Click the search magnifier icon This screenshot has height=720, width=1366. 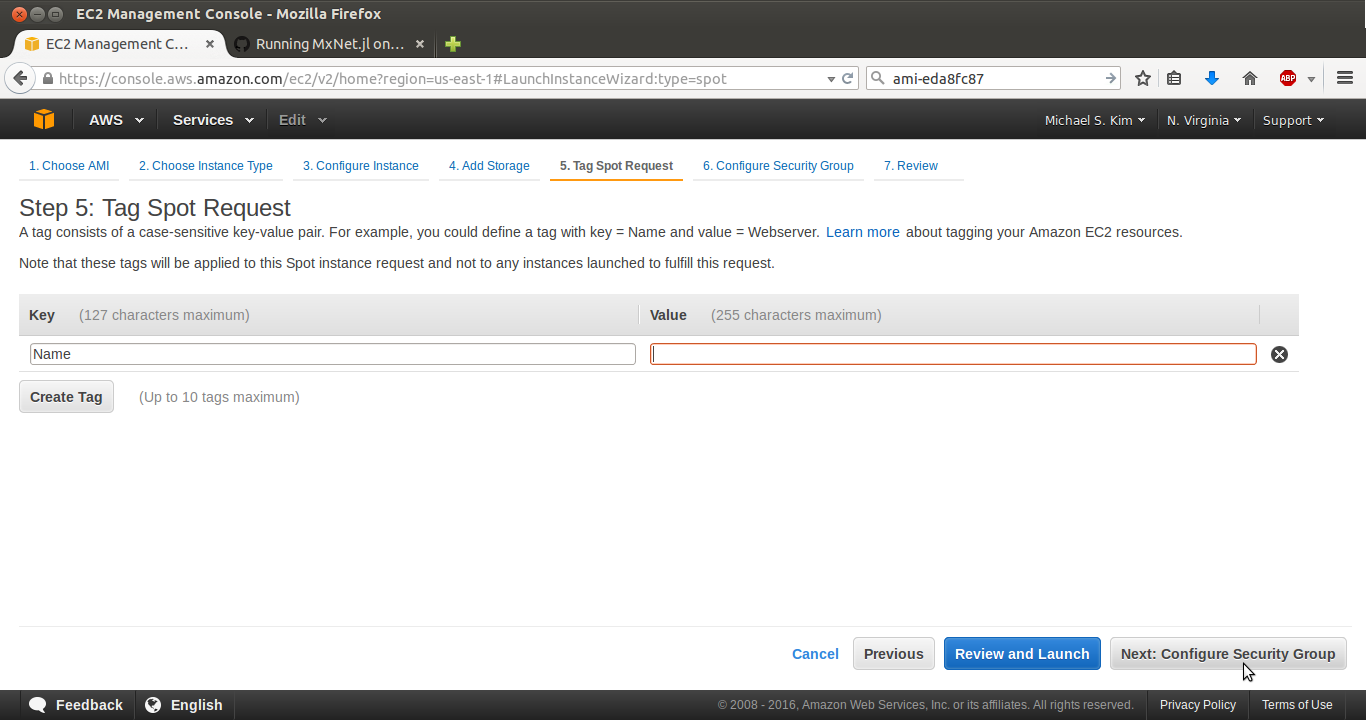click(x=878, y=78)
